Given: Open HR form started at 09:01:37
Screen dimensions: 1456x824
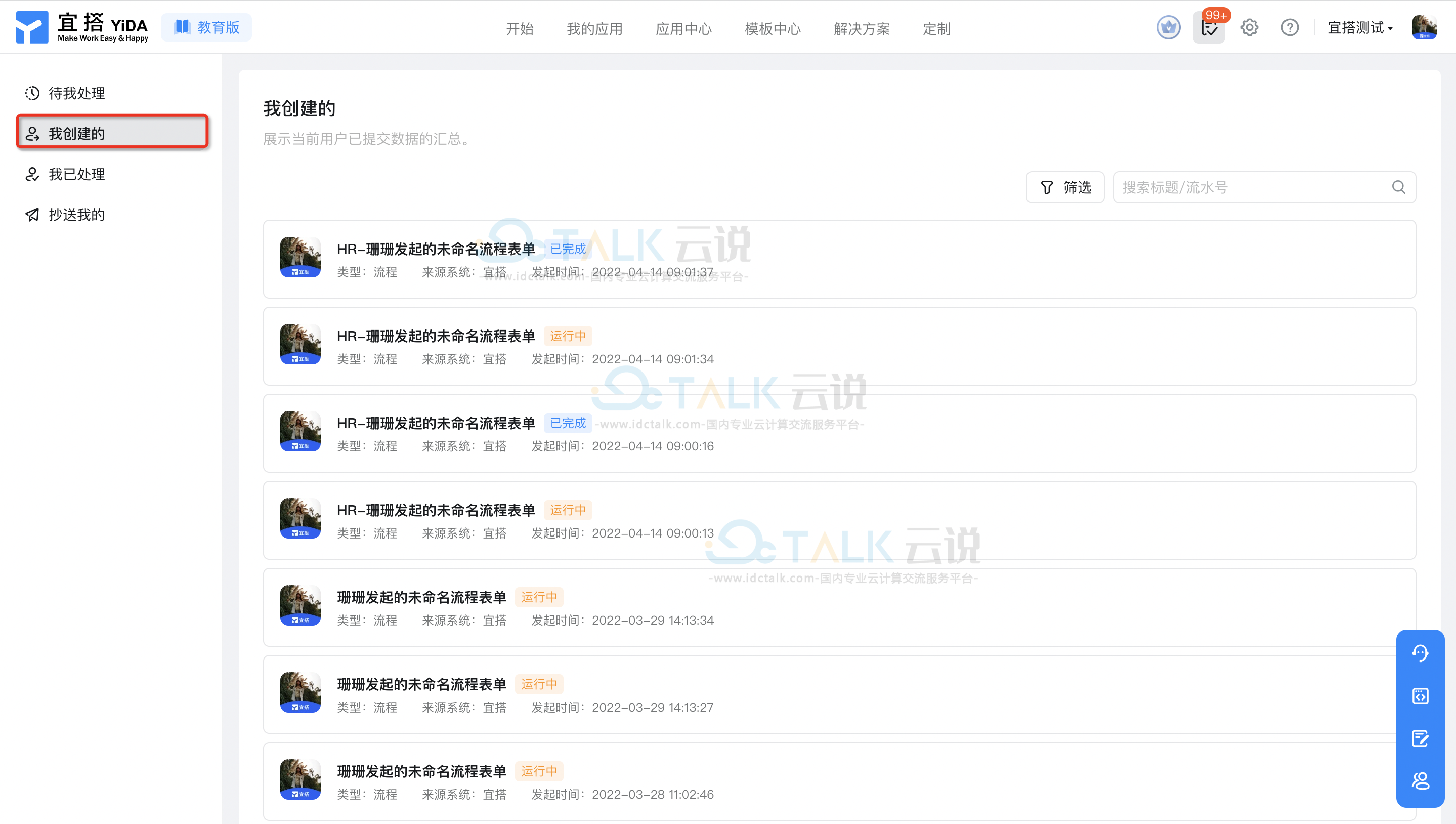Looking at the screenshot, I should 839,259.
